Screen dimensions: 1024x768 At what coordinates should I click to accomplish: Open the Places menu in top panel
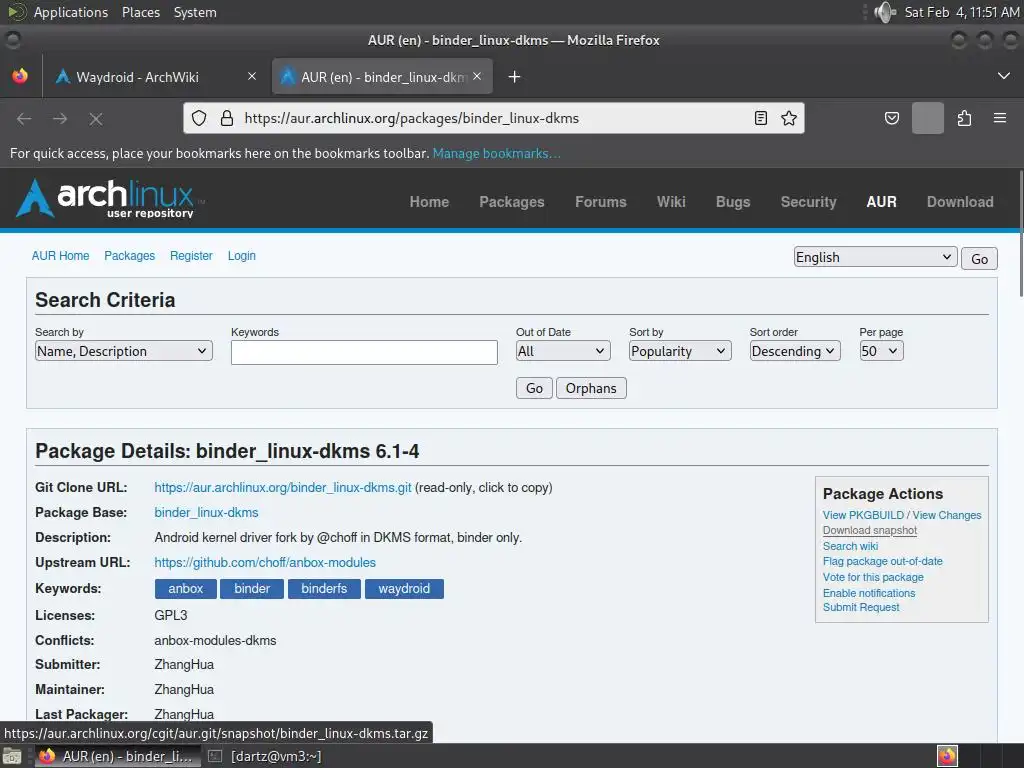tap(141, 12)
